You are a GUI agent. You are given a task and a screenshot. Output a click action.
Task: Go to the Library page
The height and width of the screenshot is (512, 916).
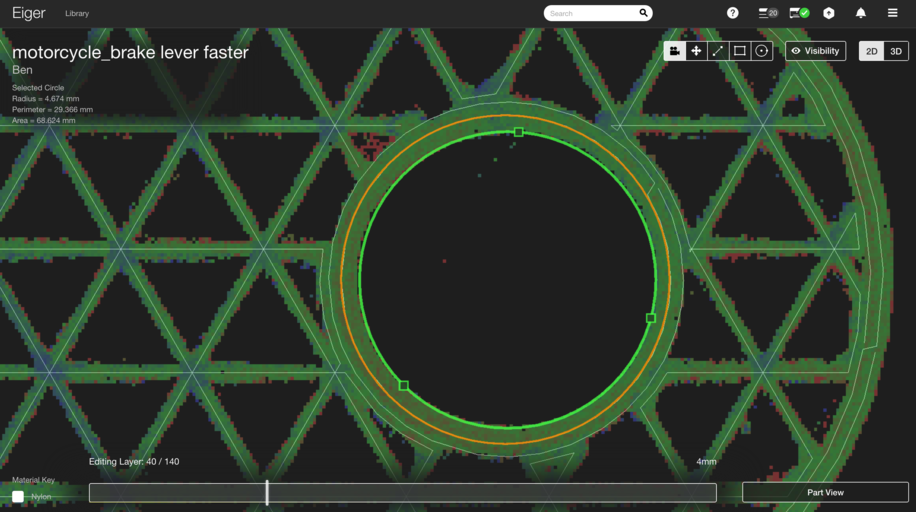[x=76, y=14]
